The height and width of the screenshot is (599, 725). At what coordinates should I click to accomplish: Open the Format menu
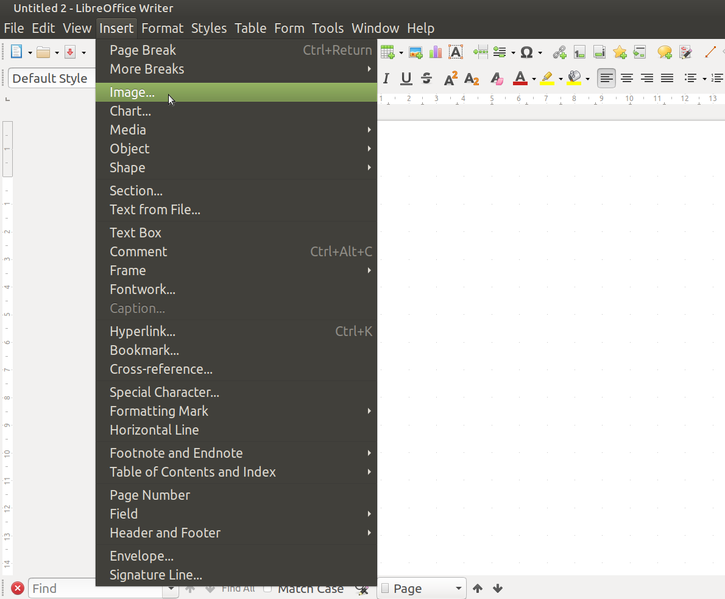[x=162, y=28]
